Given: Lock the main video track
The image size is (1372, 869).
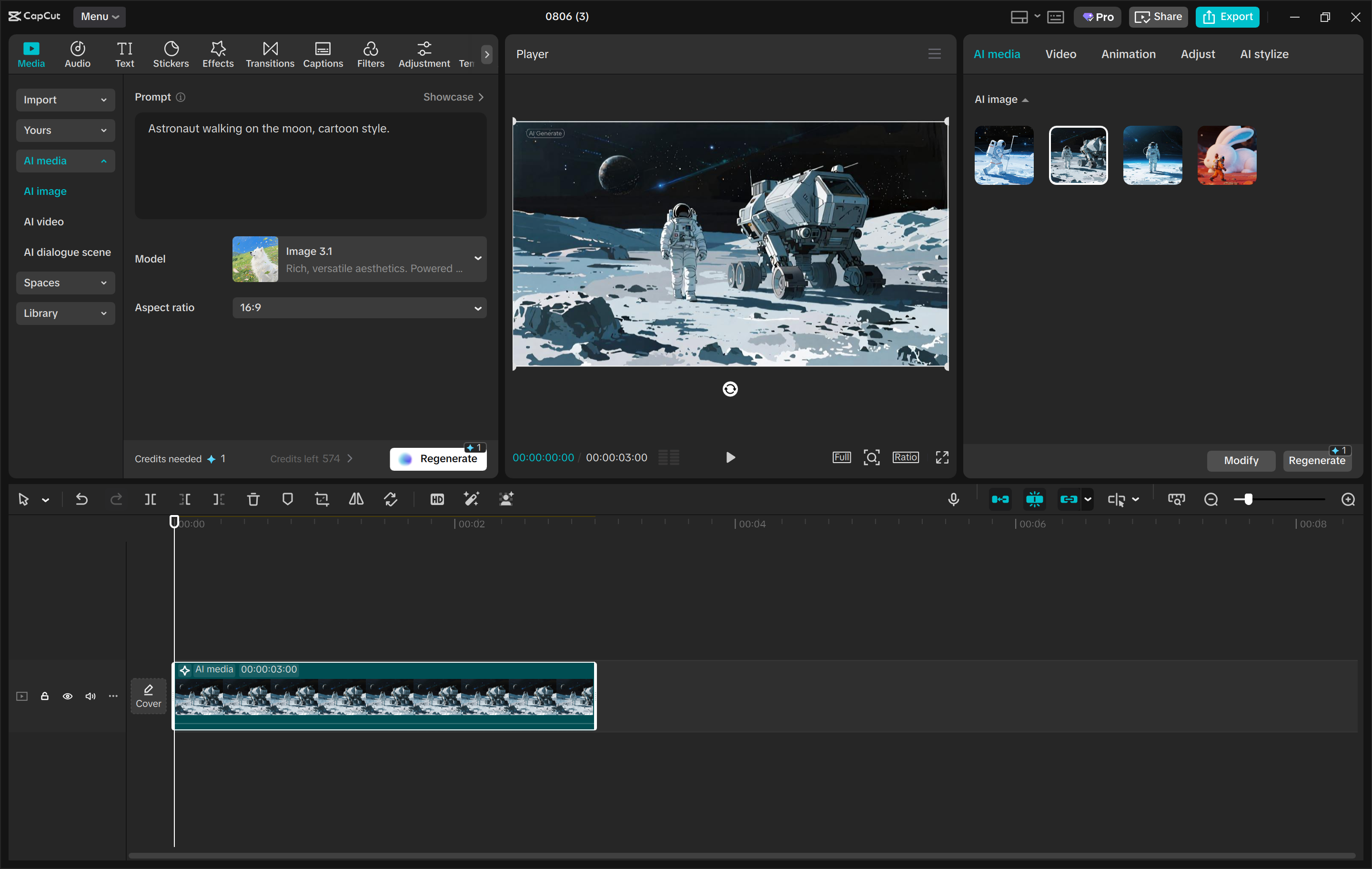Looking at the screenshot, I should click(x=44, y=696).
